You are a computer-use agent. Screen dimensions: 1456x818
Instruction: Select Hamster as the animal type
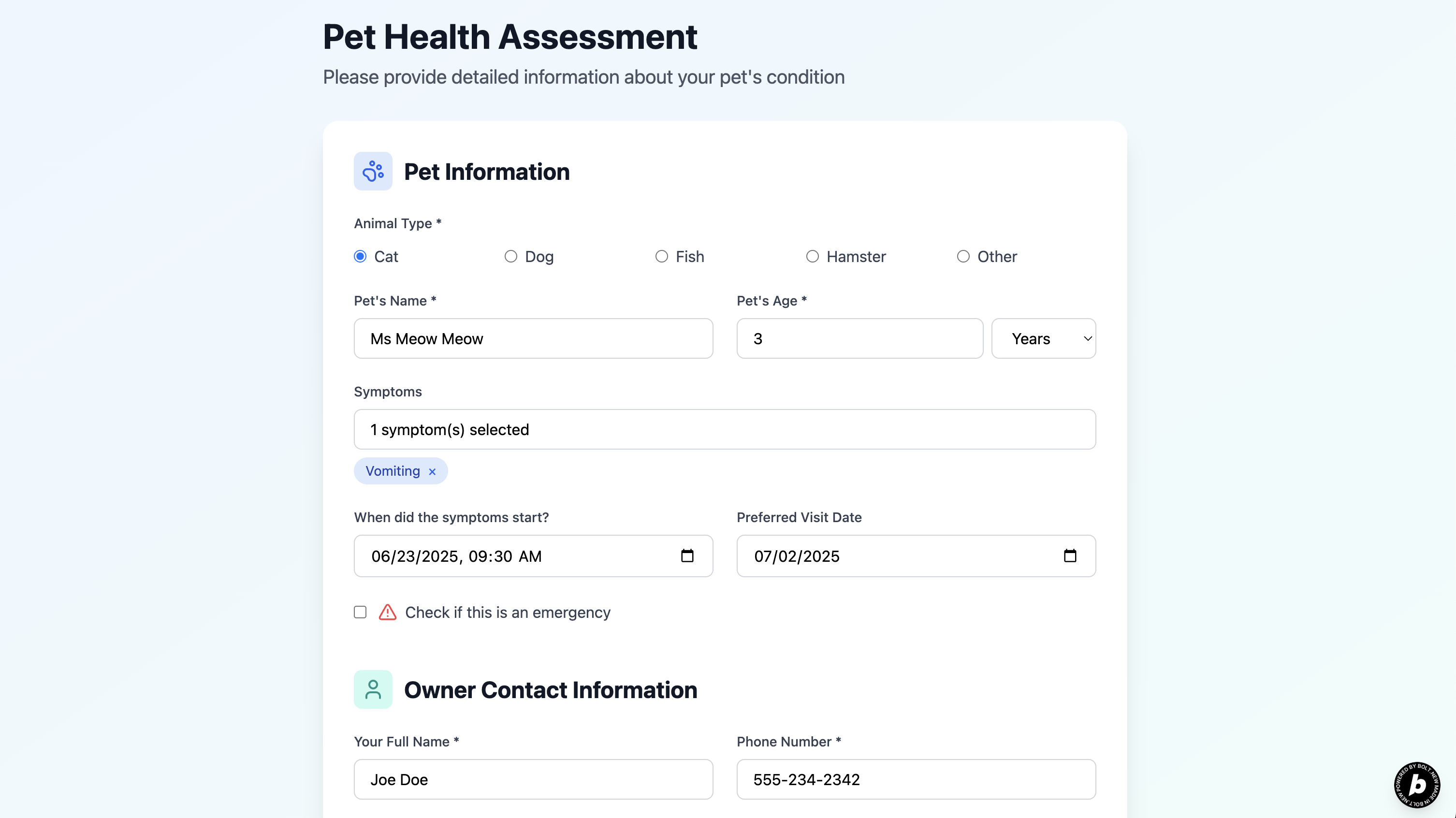(812, 256)
